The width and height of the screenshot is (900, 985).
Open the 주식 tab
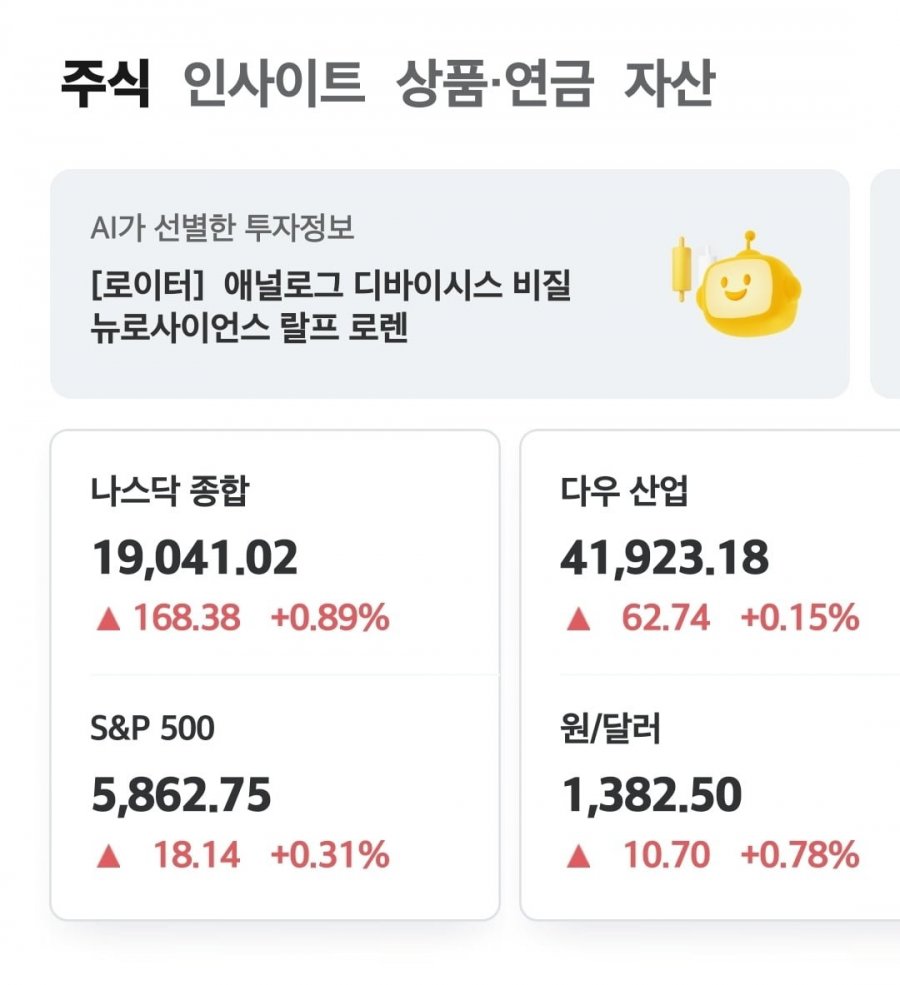[x=106, y=83]
